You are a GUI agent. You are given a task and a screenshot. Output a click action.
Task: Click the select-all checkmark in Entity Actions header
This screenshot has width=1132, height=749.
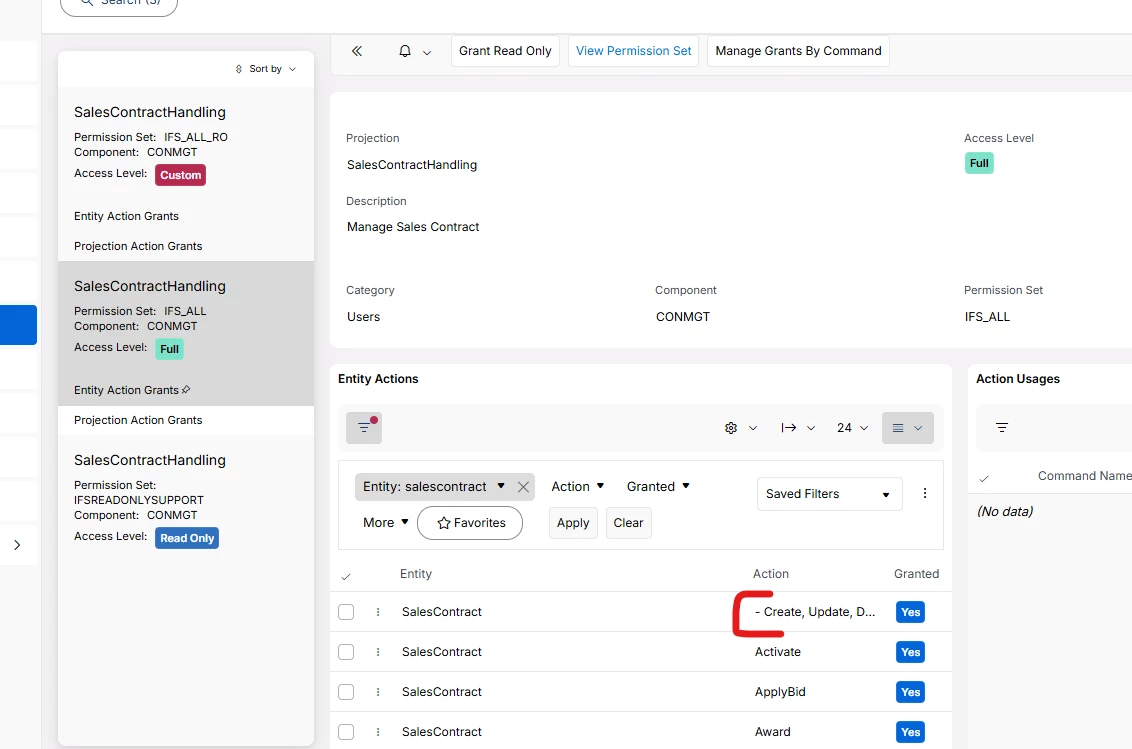coord(346,576)
